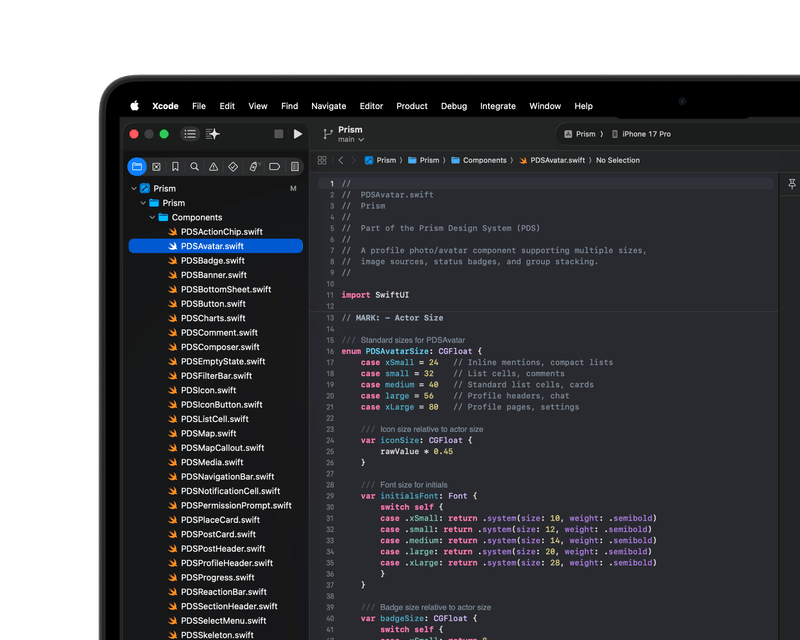This screenshot has height=640, width=800.
Task: Show the Source Control navigator
Action: 157,167
